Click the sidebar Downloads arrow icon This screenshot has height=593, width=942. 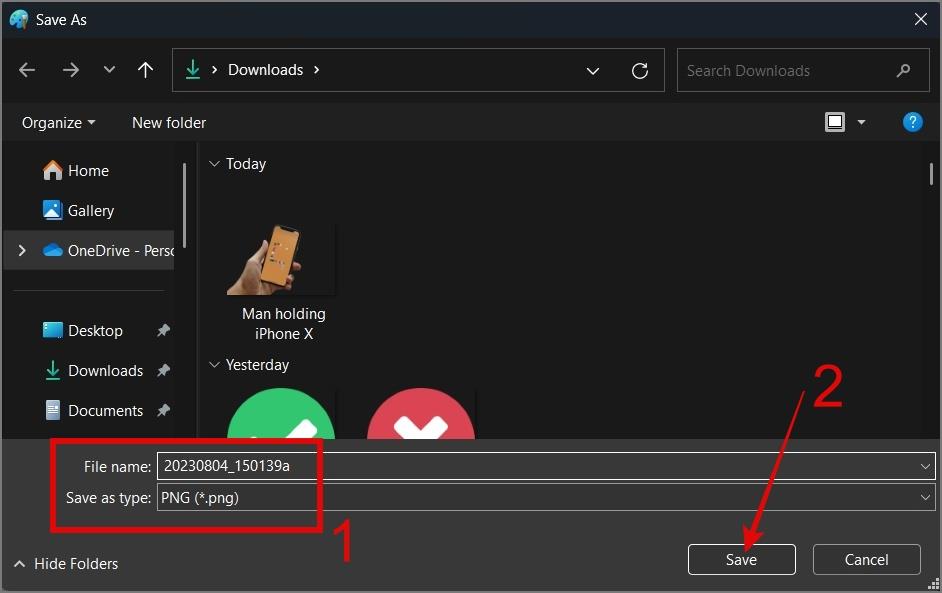pyautogui.click(x=52, y=370)
